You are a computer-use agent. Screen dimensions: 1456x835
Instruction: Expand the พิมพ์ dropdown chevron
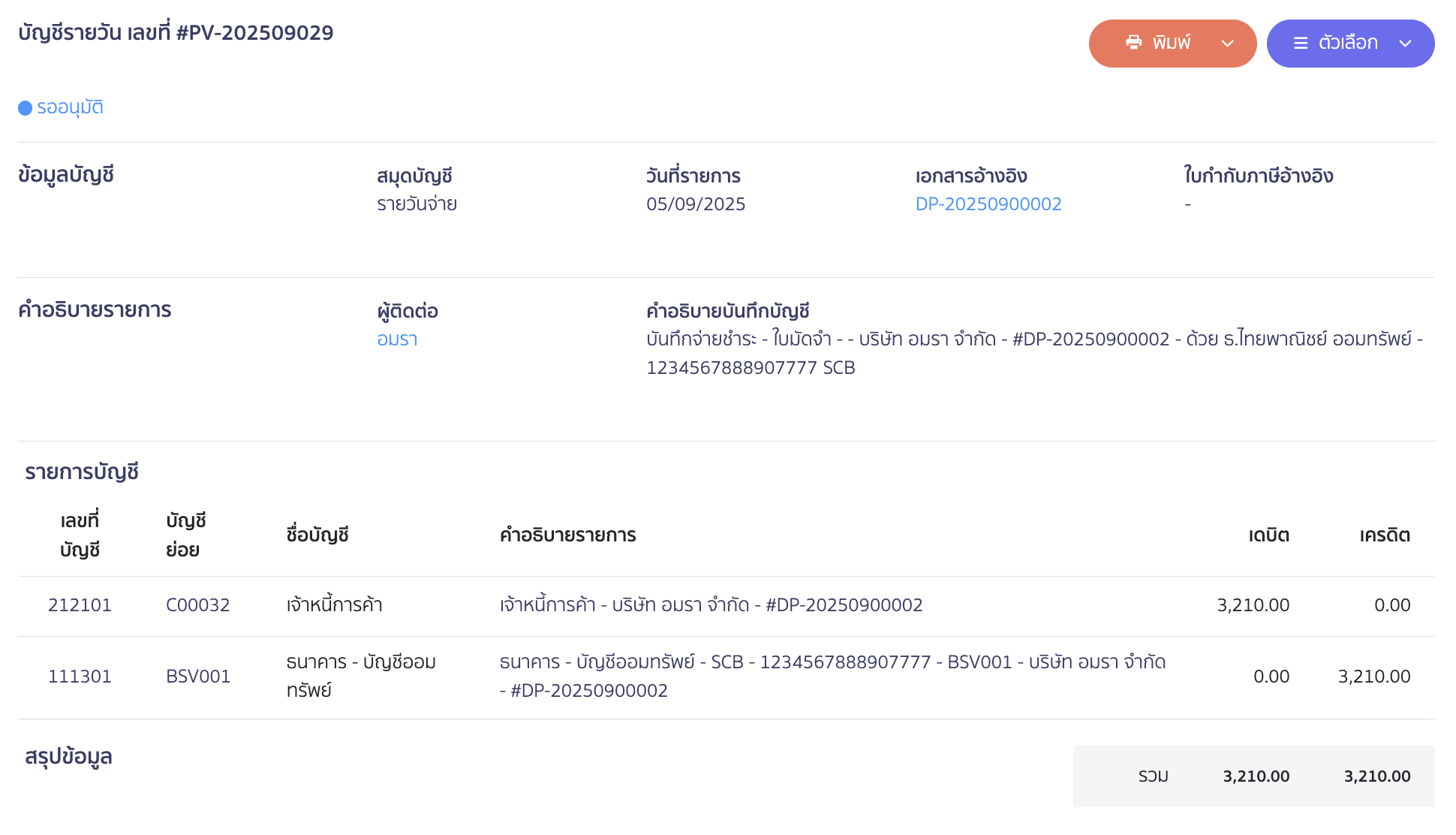[x=1228, y=44]
